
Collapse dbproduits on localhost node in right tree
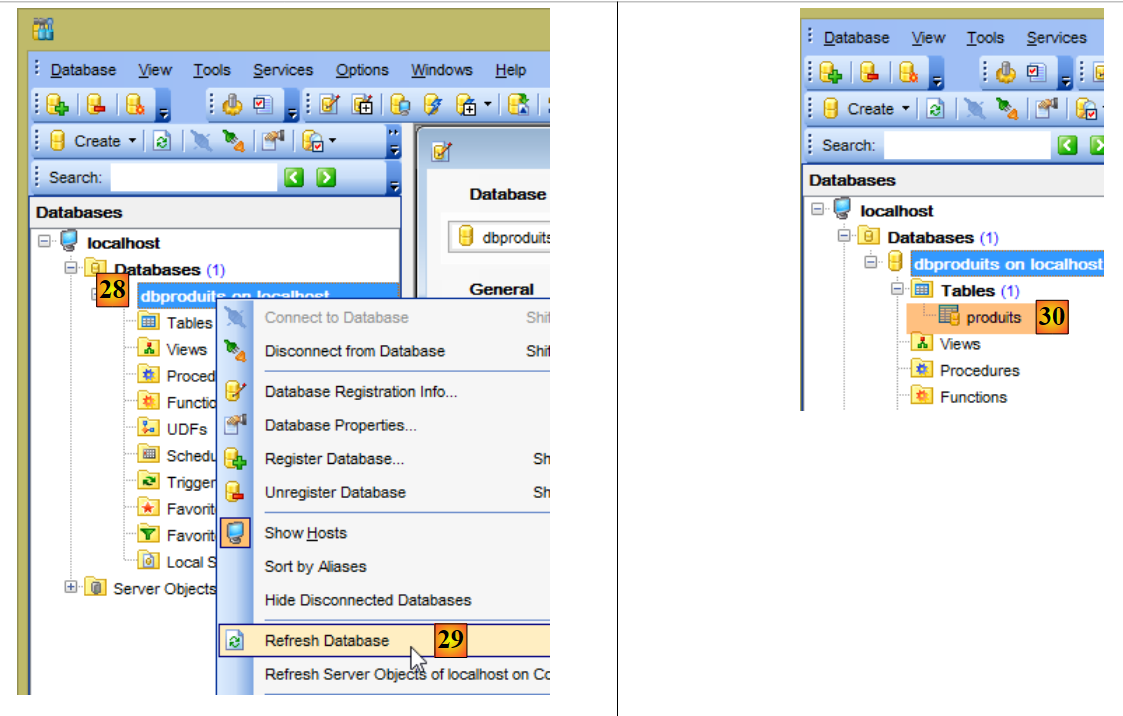871,263
